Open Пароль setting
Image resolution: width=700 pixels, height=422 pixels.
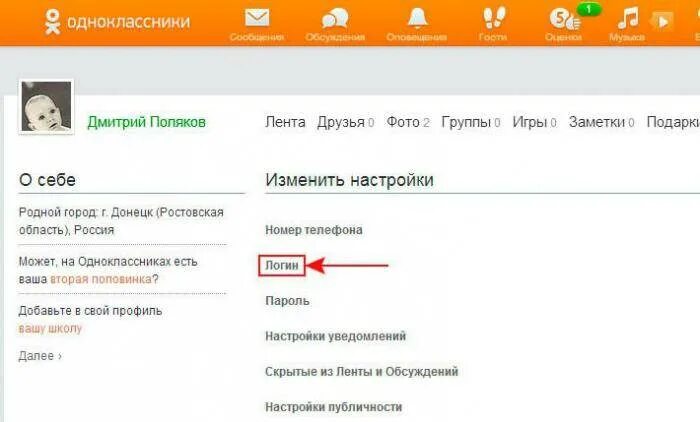pos(287,301)
